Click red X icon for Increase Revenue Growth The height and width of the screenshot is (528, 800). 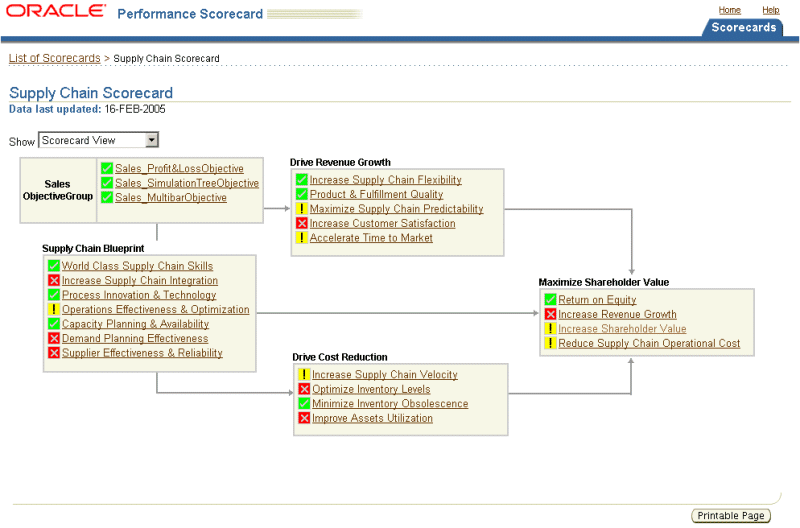click(x=550, y=314)
